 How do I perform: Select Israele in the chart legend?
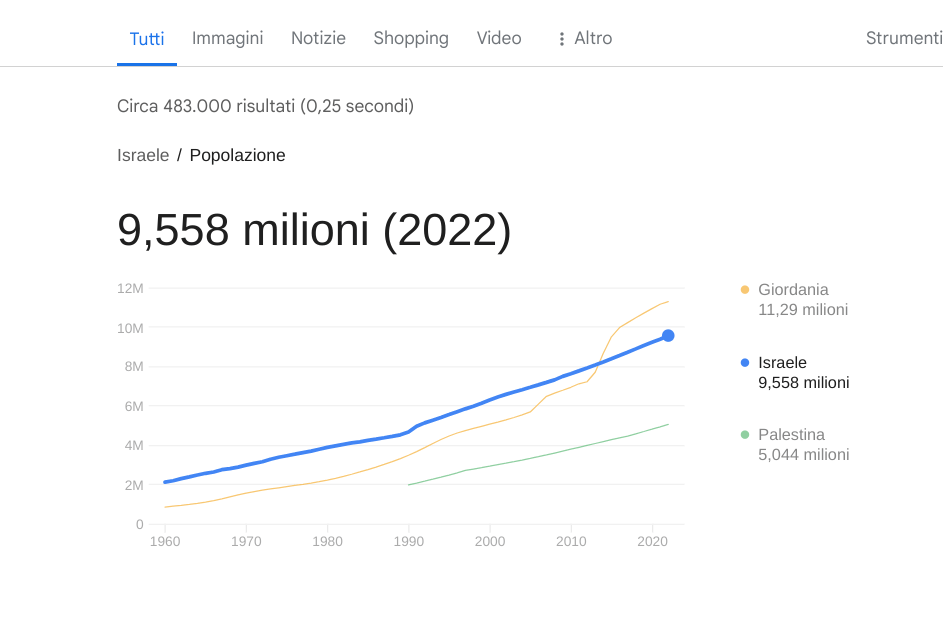(x=782, y=362)
